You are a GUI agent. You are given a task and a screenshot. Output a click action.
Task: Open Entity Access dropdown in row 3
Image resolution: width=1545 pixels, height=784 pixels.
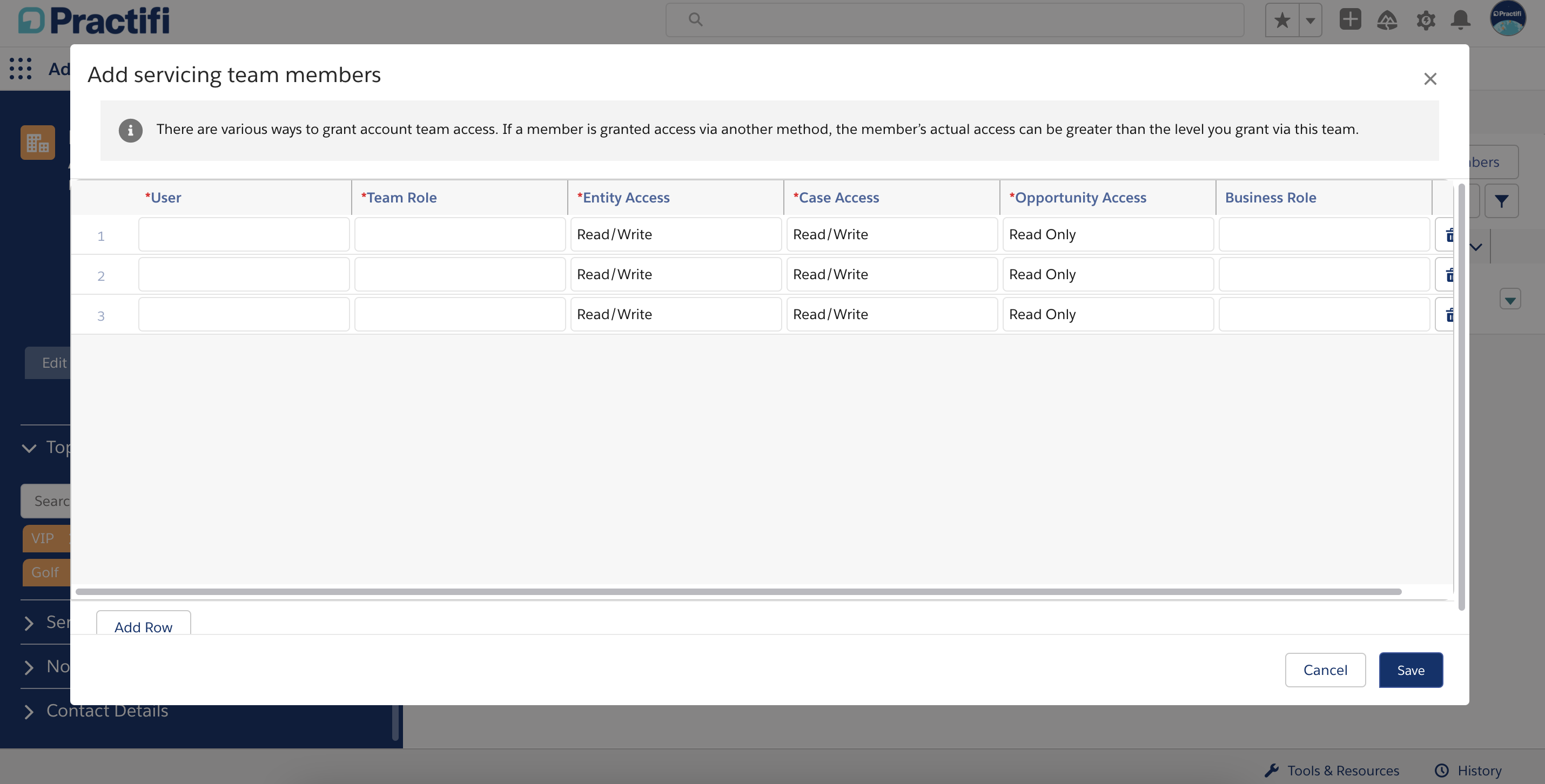(676, 314)
